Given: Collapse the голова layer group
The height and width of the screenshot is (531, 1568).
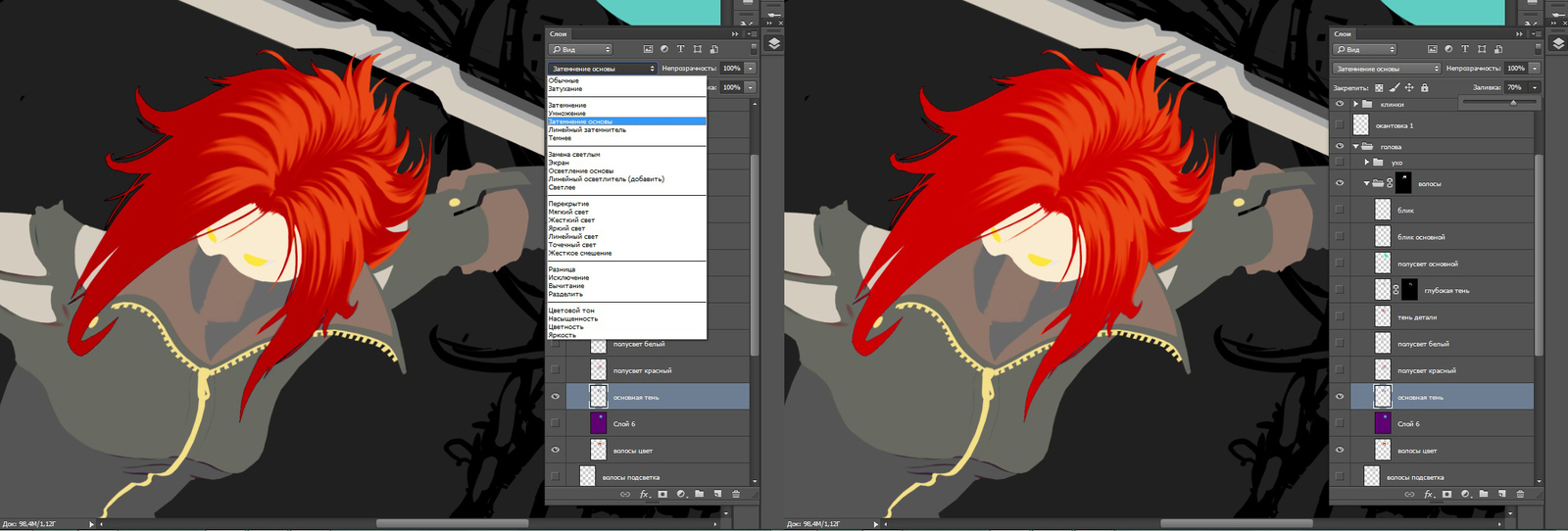Looking at the screenshot, I should (x=1356, y=147).
